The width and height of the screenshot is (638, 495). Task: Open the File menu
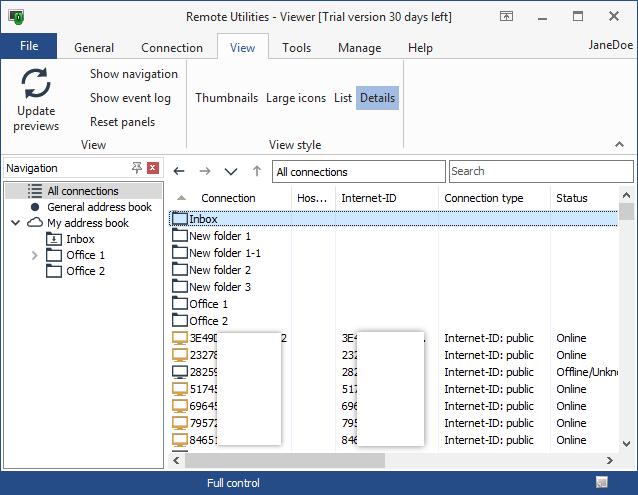(29, 46)
